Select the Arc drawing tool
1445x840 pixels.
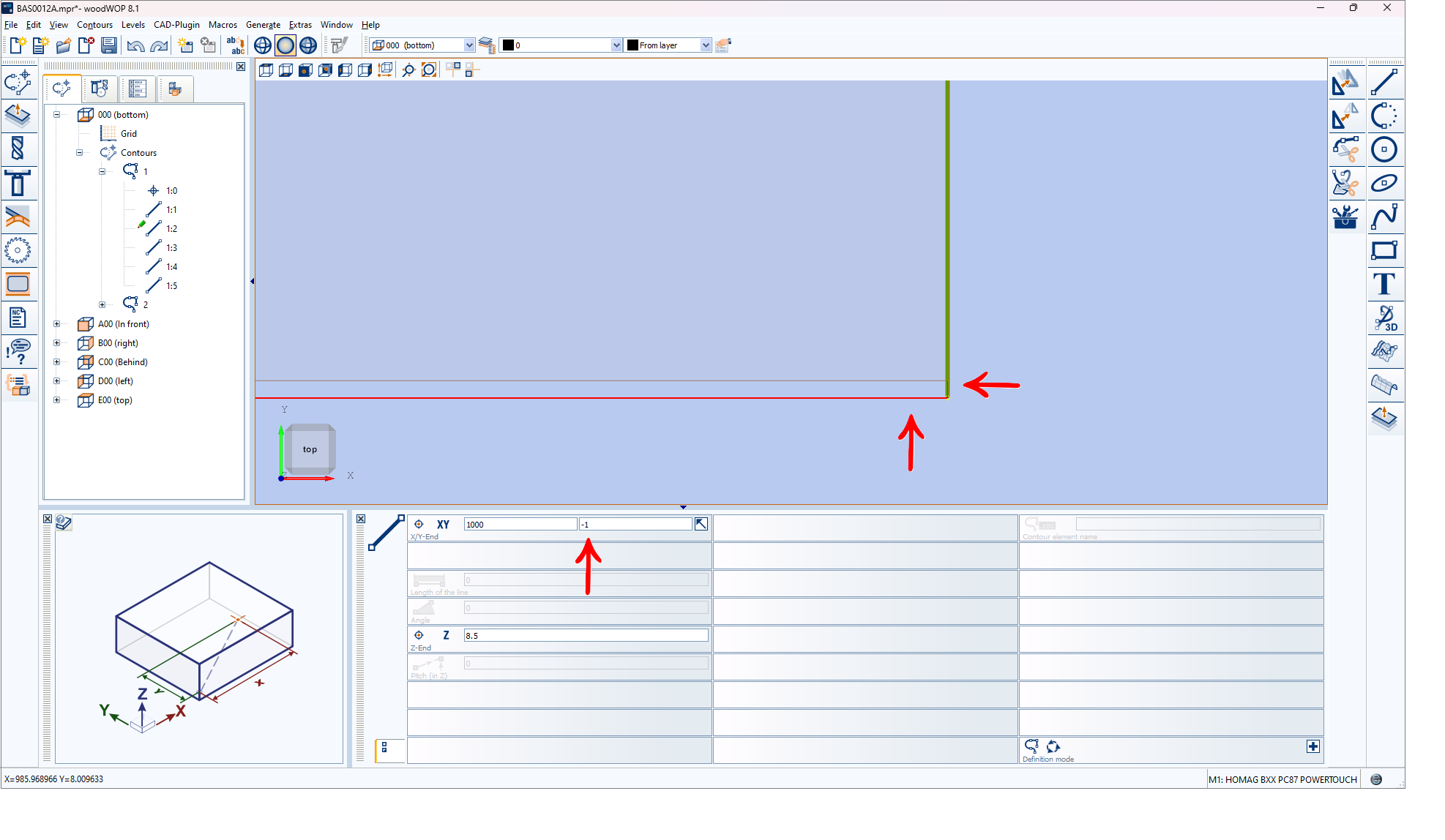[x=1384, y=116]
